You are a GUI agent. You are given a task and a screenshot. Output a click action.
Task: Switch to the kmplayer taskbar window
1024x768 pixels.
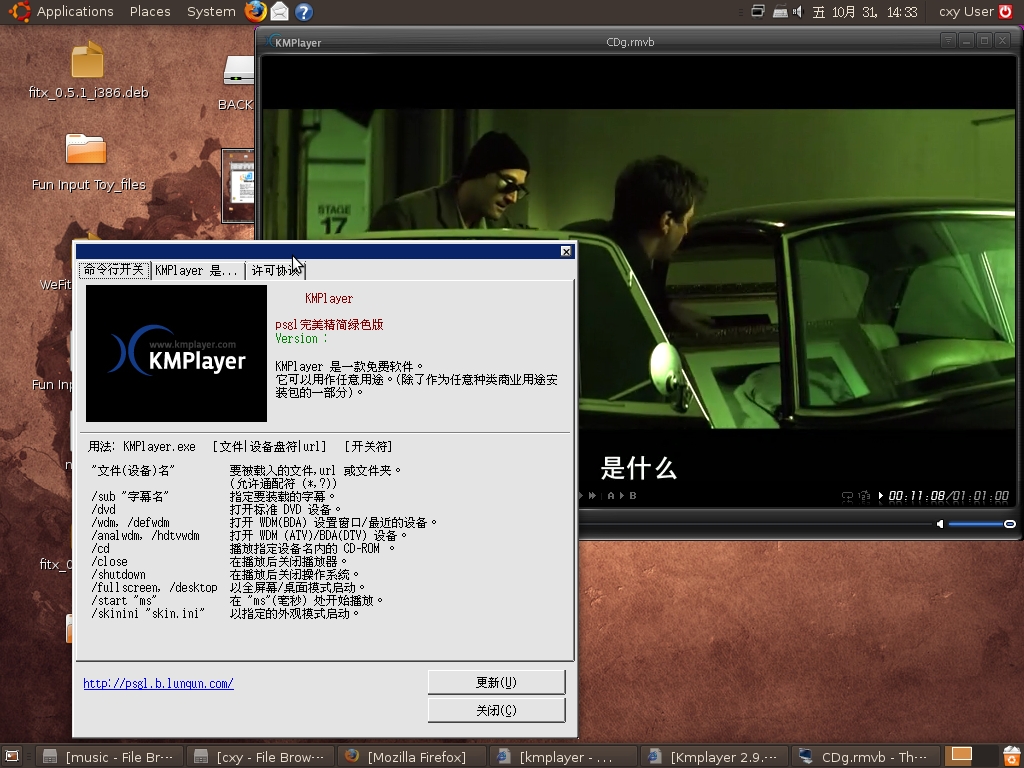coord(563,757)
